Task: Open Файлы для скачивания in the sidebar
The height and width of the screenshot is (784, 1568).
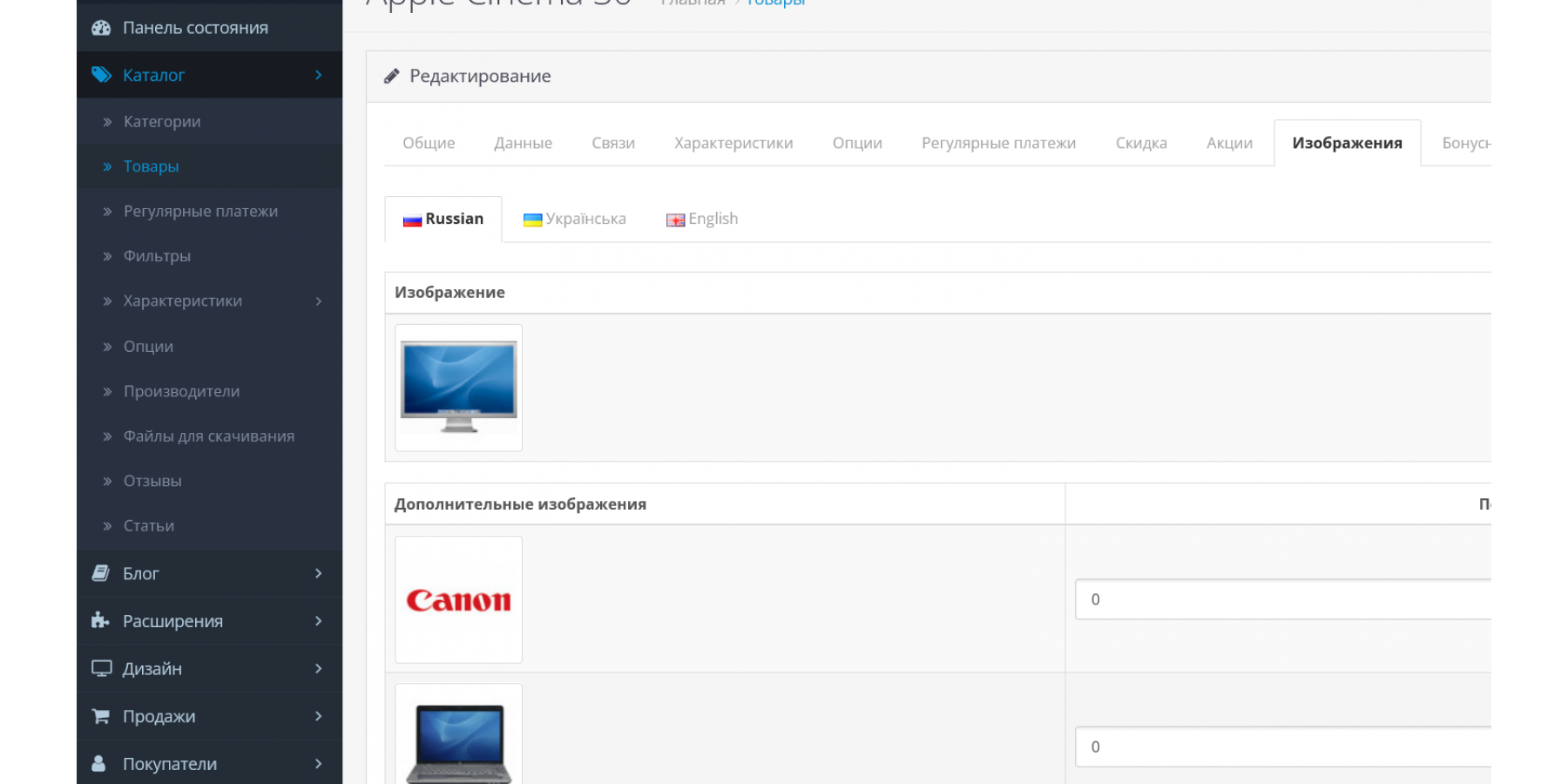Action: 209,436
